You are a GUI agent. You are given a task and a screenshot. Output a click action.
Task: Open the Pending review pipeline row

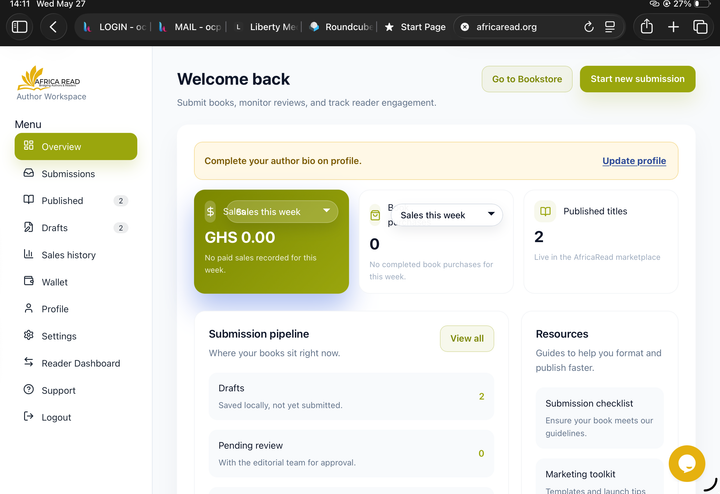coord(351,454)
